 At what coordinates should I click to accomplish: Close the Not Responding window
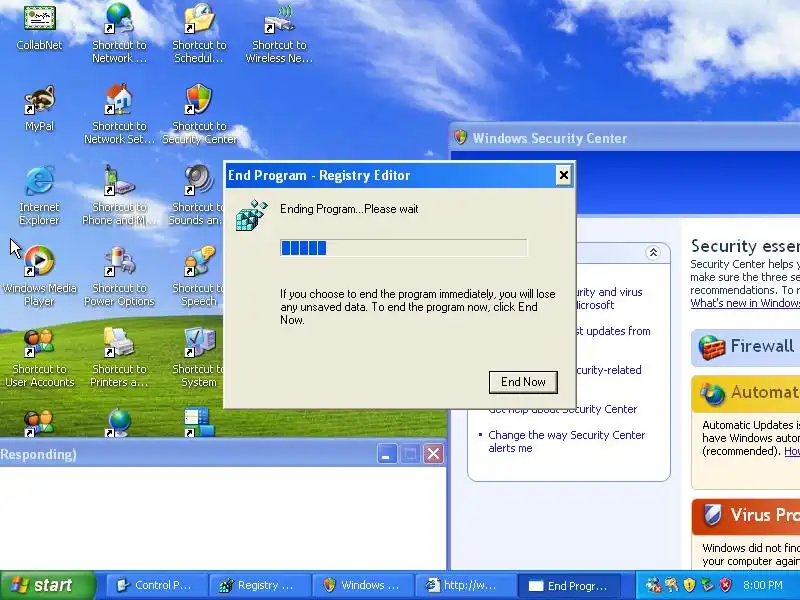pyautogui.click(x=434, y=454)
